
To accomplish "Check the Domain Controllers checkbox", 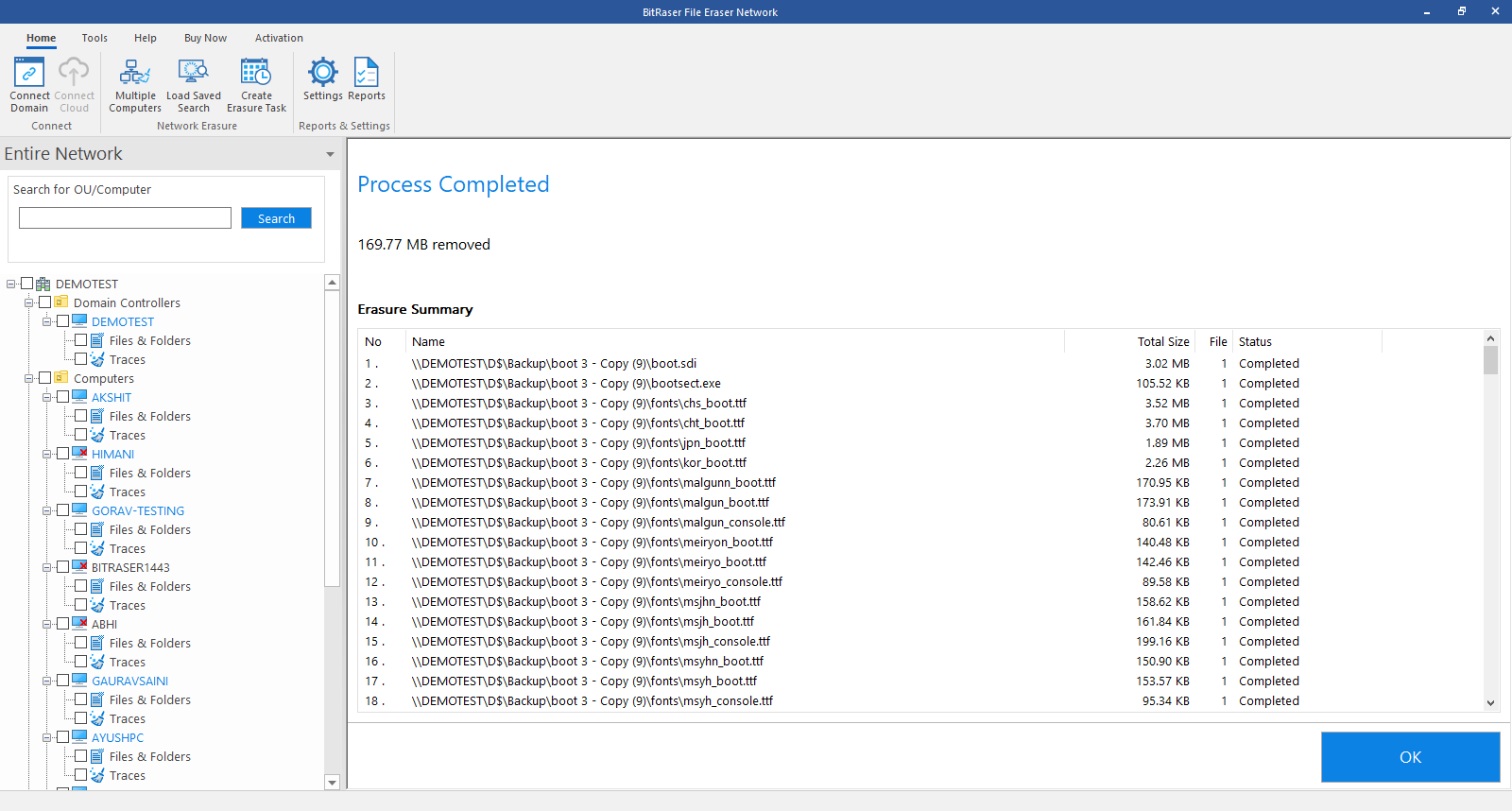I will [44, 302].
